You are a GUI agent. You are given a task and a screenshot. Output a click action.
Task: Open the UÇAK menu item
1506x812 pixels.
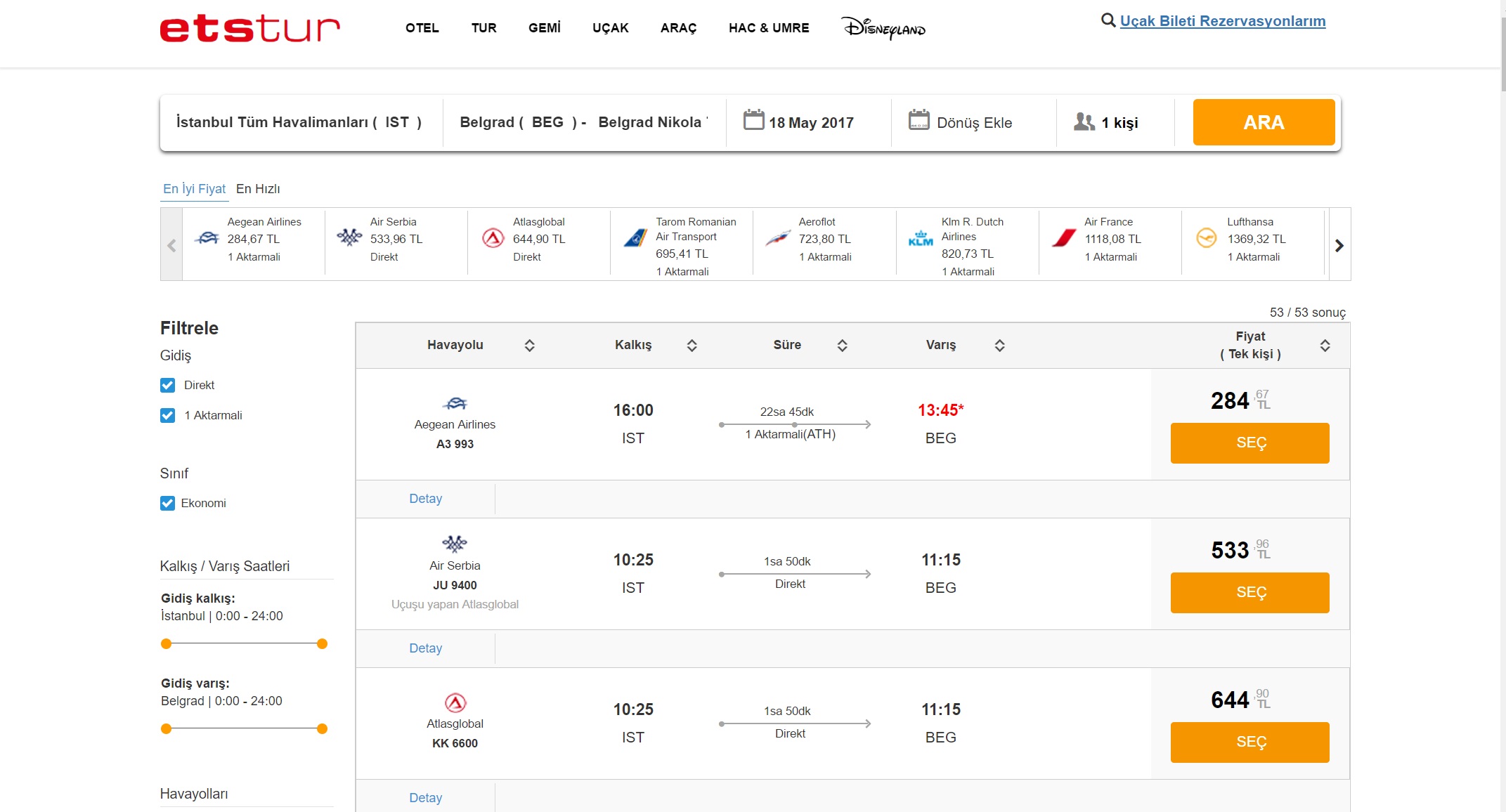click(x=610, y=28)
